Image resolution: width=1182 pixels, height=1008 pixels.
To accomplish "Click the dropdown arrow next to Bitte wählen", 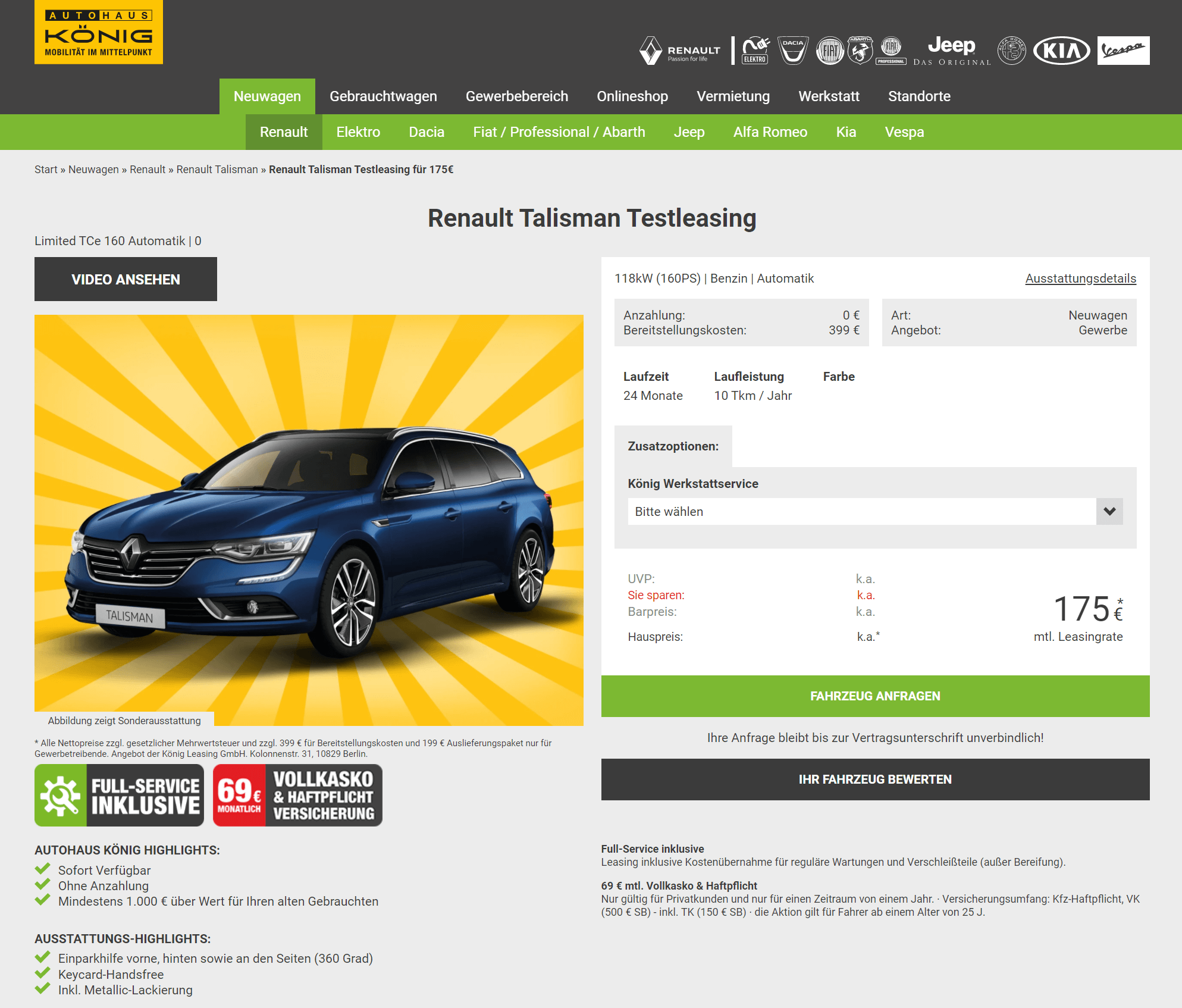I will (x=1109, y=512).
